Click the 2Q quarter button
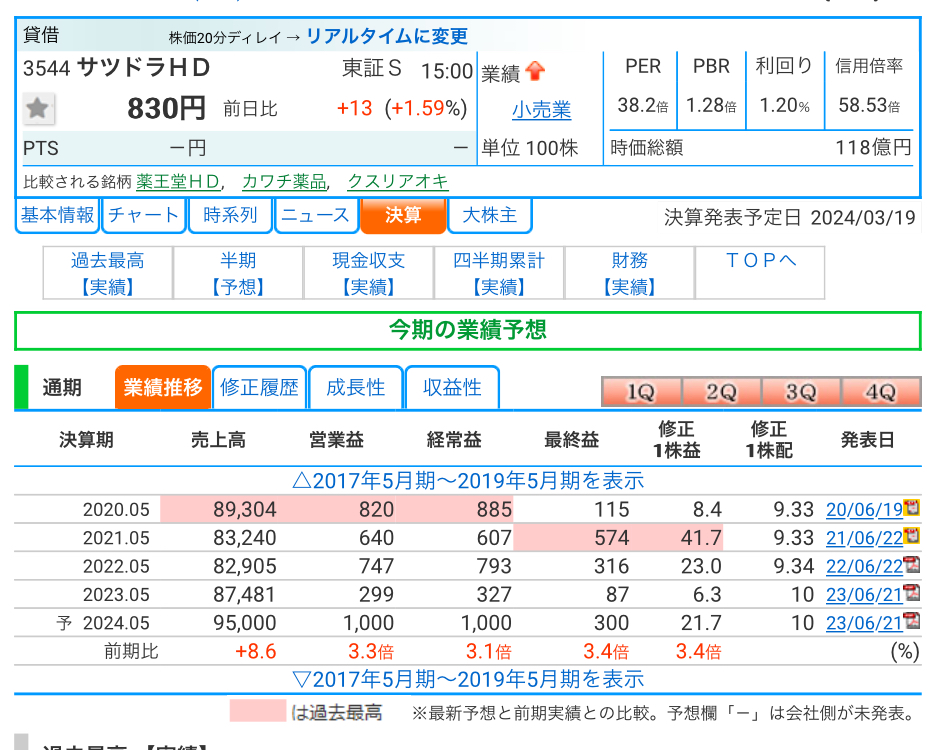 click(x=722, y=392)
